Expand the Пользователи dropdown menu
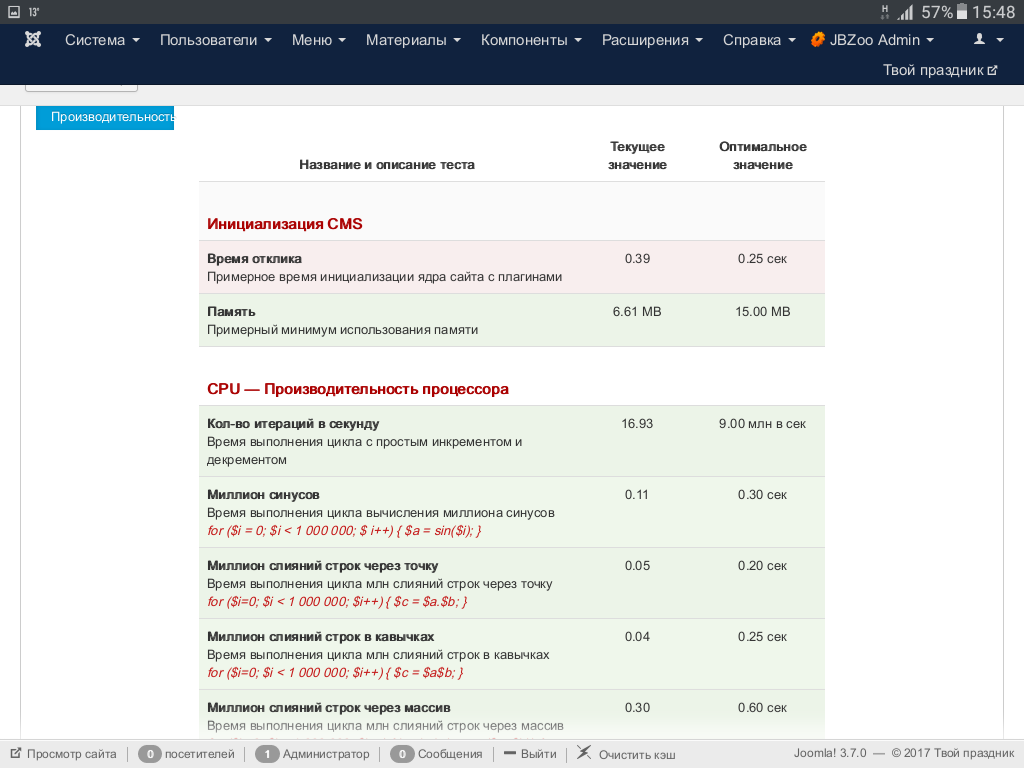The height and width of the screenshot is (768, 1024). pyautogui.click(x=215, y=40)
